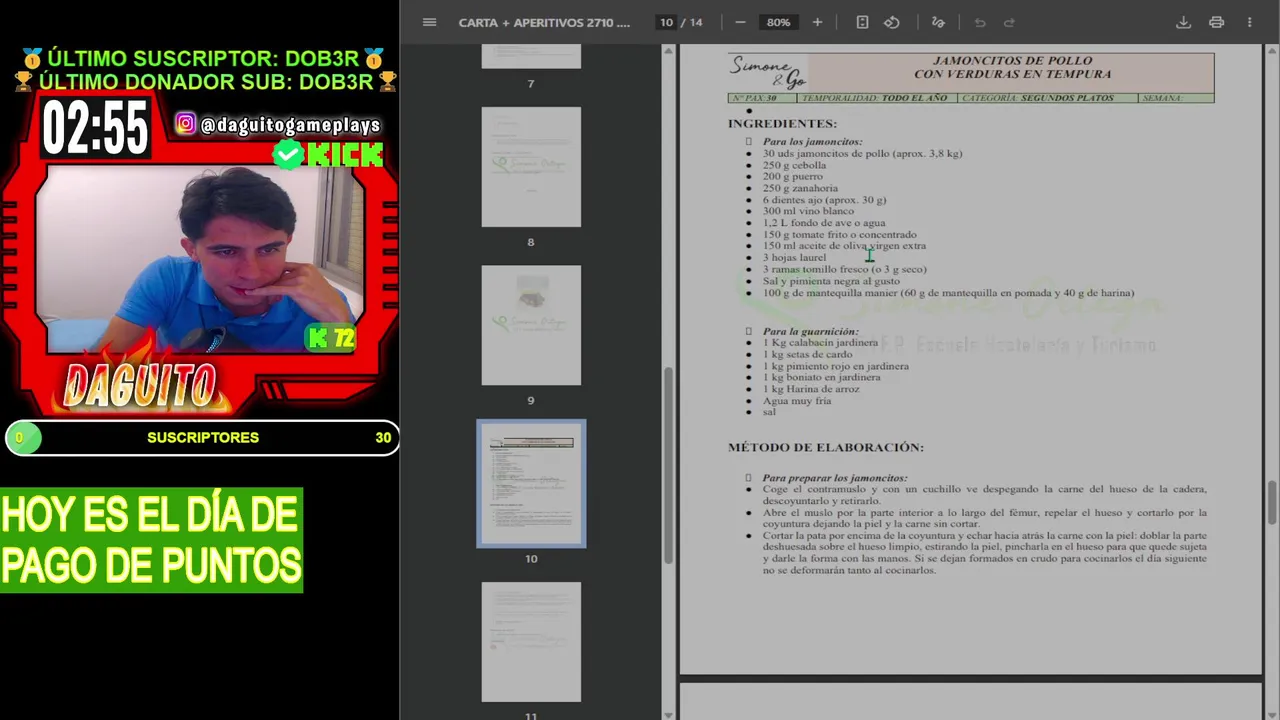Image resolution: width=1280 pixels, height=720 pixels.
Task: Click the fit to page icon
Action: coord(862,22)
